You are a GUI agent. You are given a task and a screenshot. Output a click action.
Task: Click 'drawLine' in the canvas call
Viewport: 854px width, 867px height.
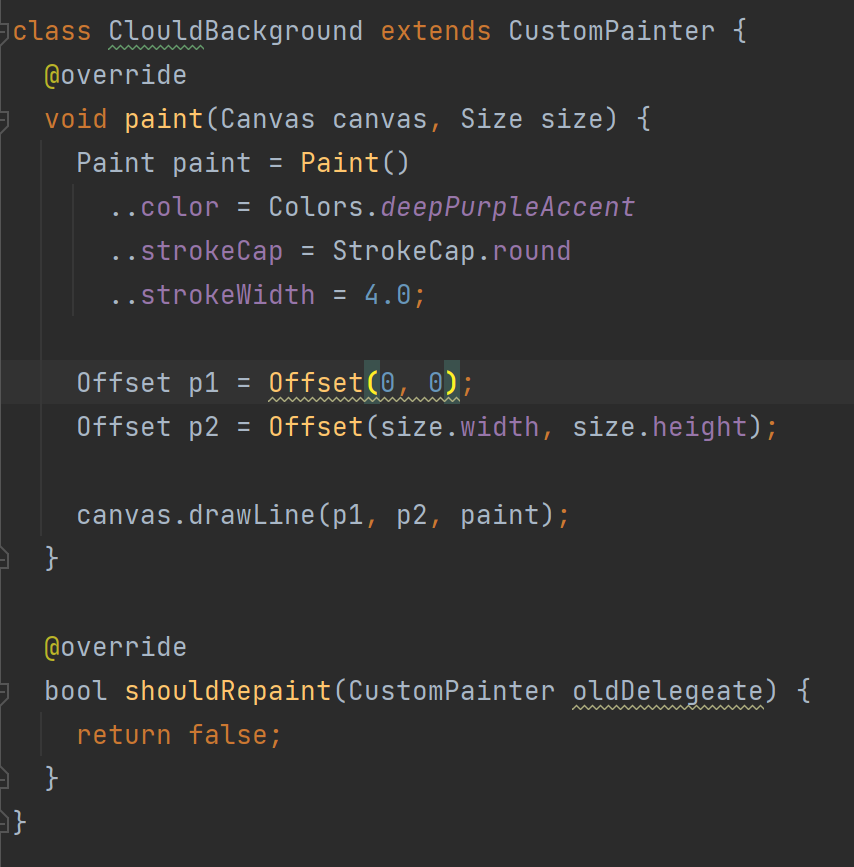[252, 515]
